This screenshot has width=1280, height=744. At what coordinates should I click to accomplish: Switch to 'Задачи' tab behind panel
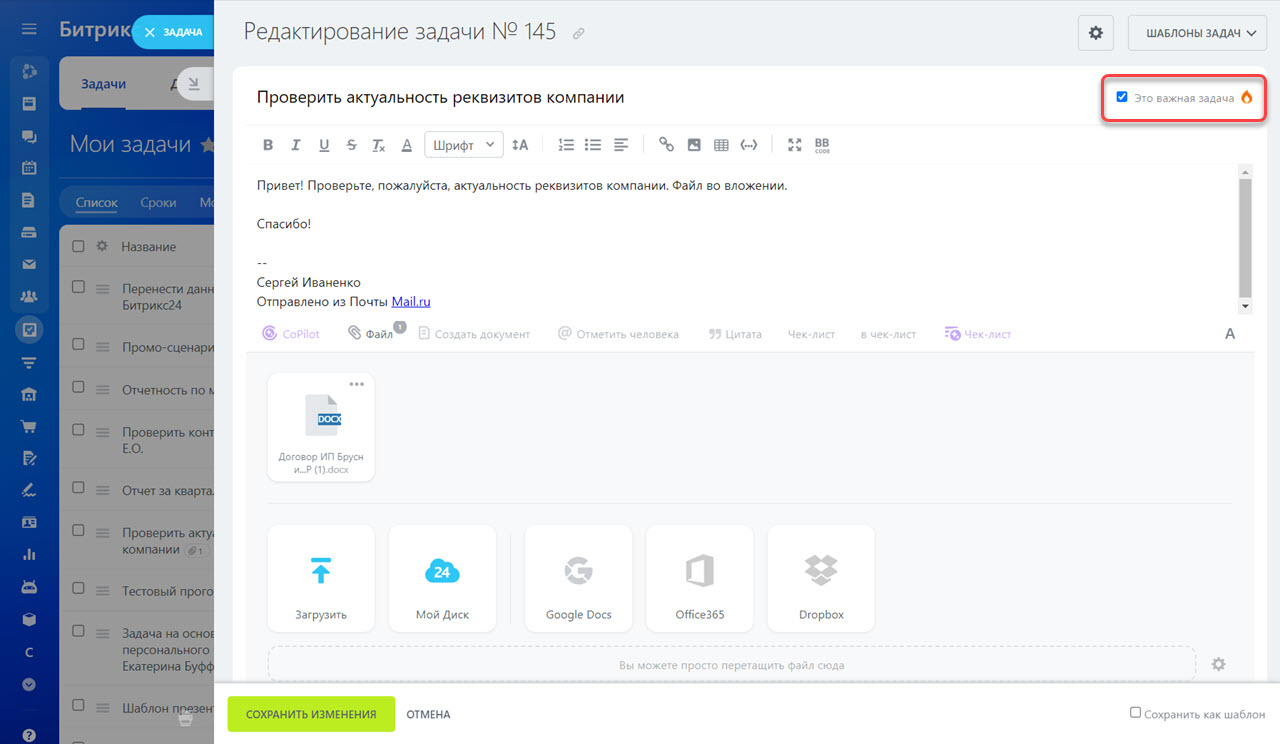(x=103, y=84)
